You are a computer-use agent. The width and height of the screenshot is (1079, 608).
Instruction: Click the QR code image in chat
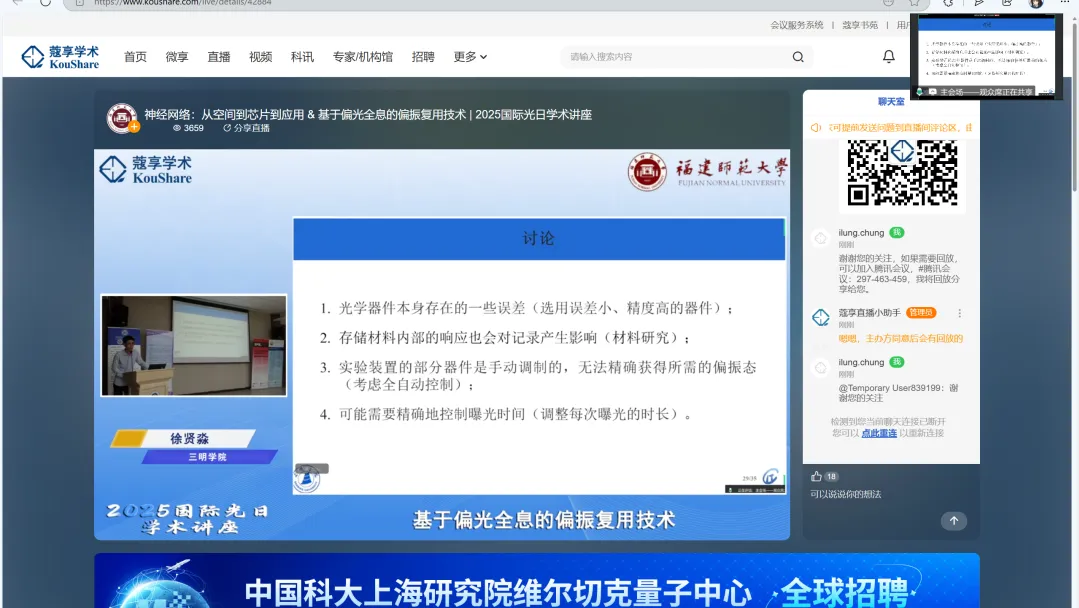902,172
